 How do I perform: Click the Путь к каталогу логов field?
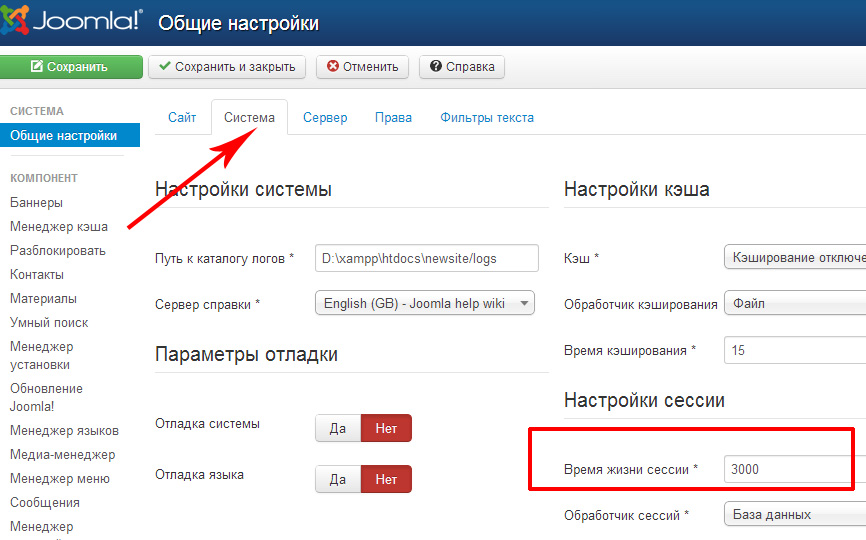426,258
